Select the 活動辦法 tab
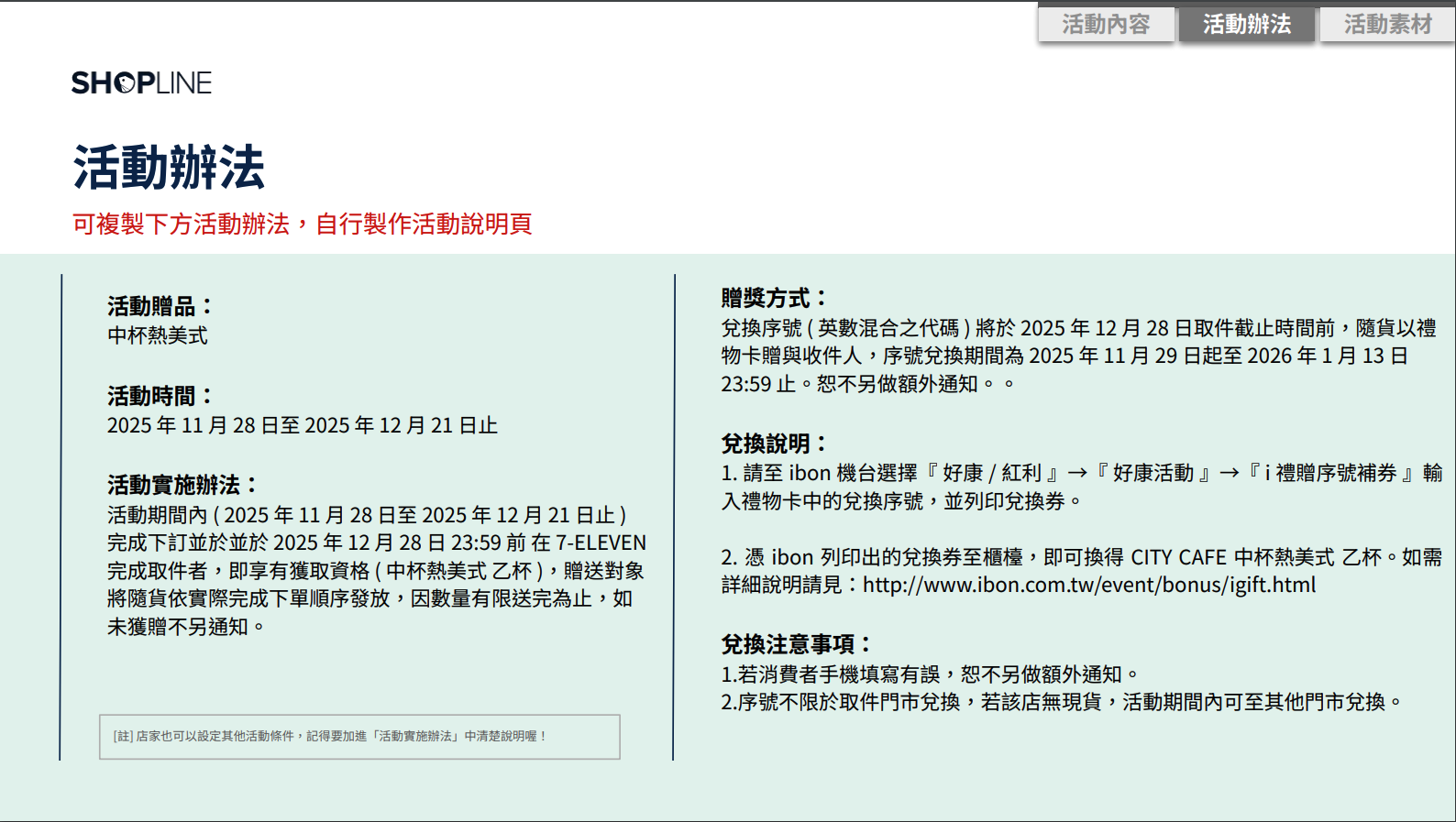Viewport: 1456px width, 822px height. click(1246, 25)
